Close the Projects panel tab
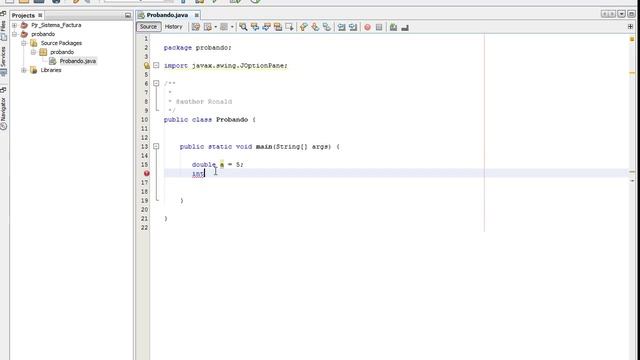 40,15
